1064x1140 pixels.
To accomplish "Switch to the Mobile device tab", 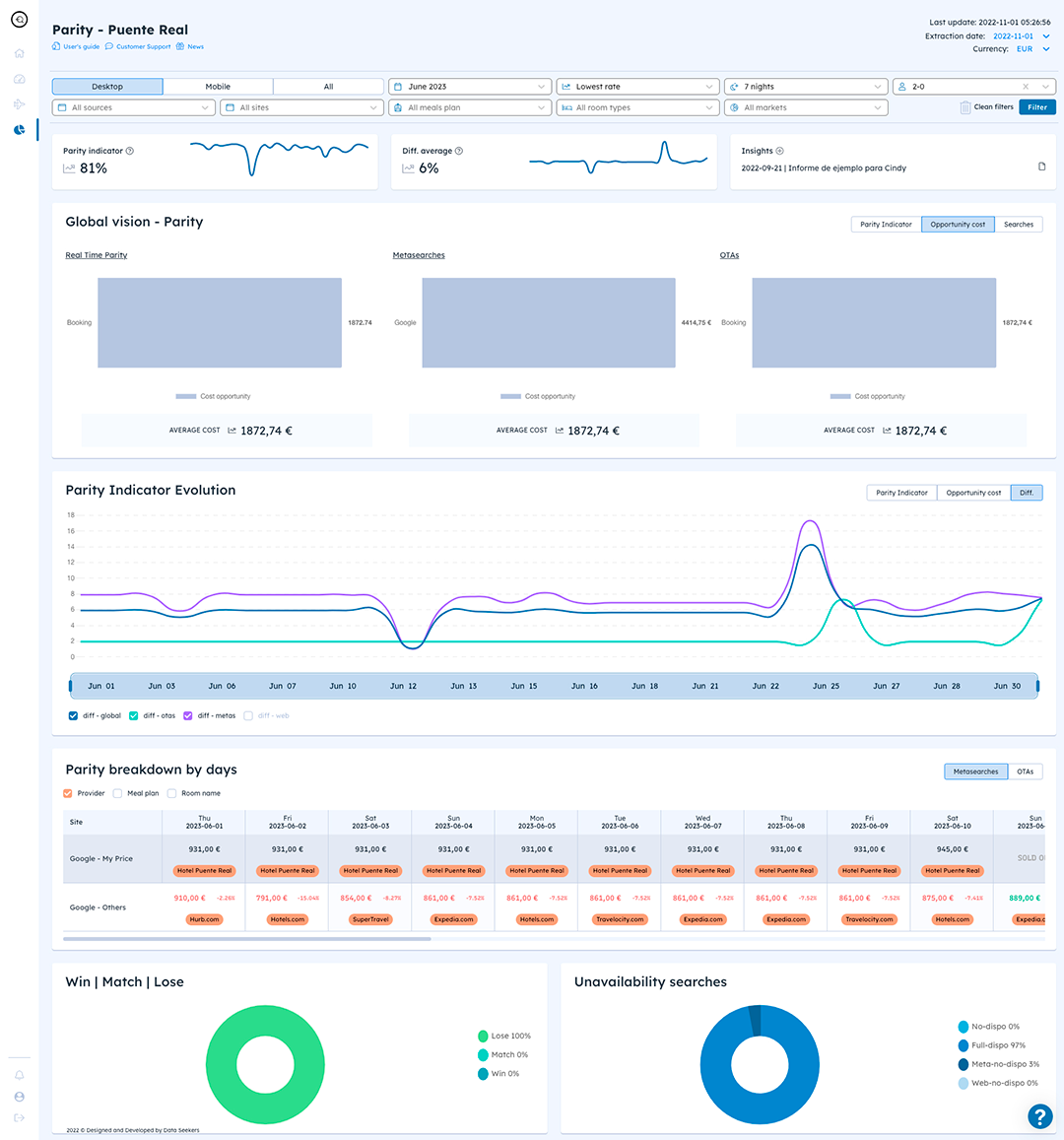I will coord(218,87).
